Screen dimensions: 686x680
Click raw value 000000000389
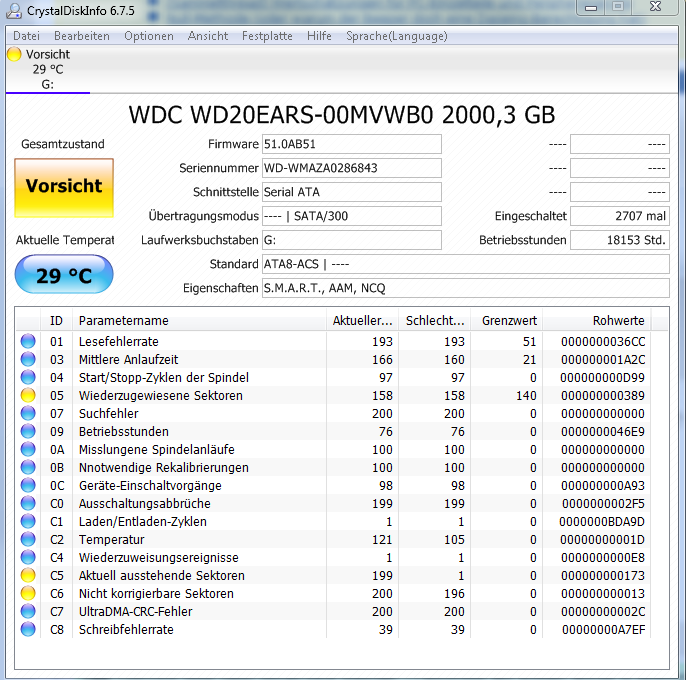click(x=603, y=396)
